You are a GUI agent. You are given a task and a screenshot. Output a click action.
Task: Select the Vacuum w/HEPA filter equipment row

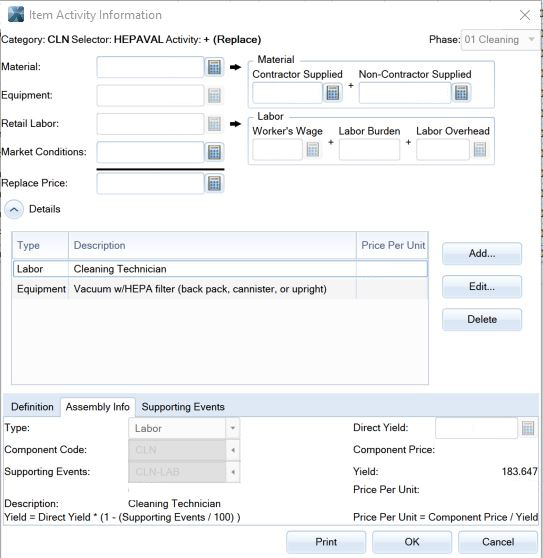coord(220,289)
